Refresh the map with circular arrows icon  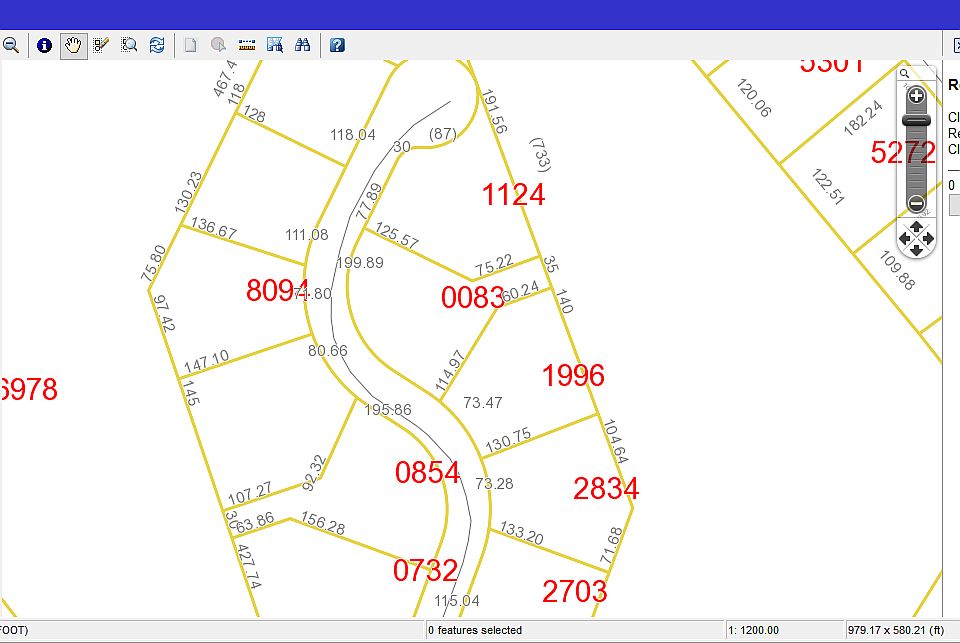click(157, 45)
